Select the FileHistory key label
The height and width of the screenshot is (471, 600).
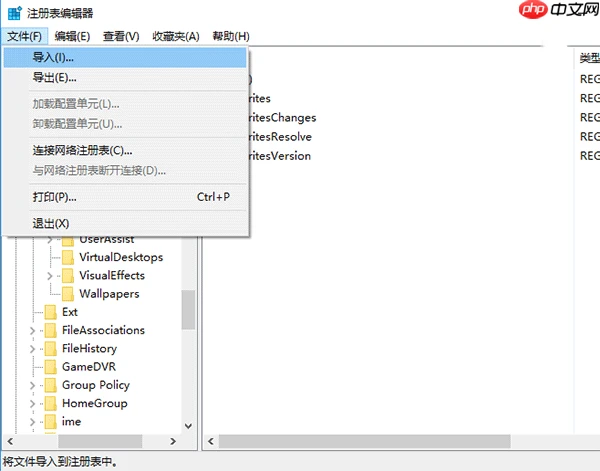[x=90, y=349]
